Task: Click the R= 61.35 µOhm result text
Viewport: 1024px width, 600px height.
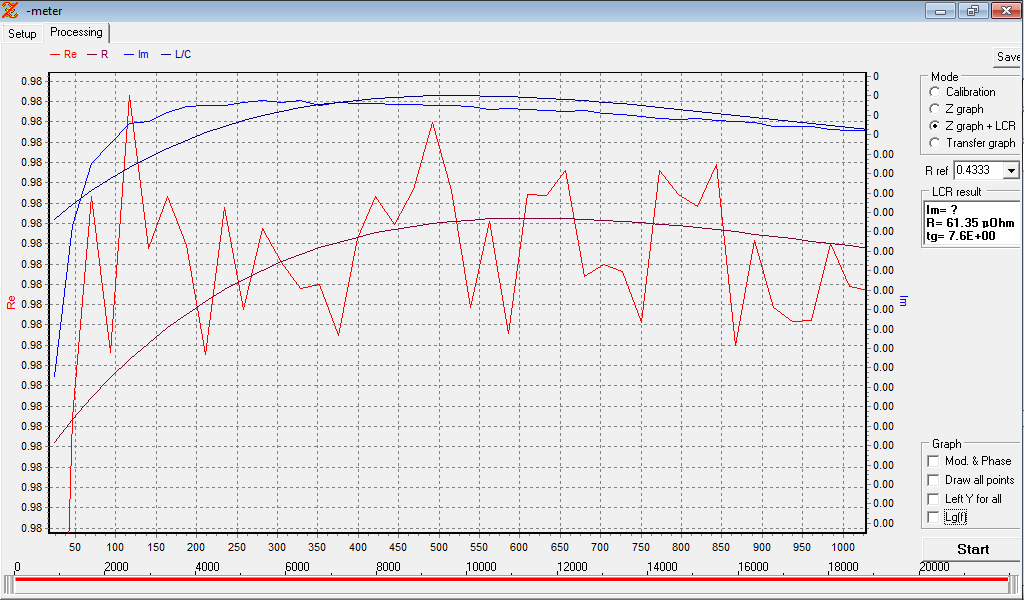Action: [x=970, y=223]
